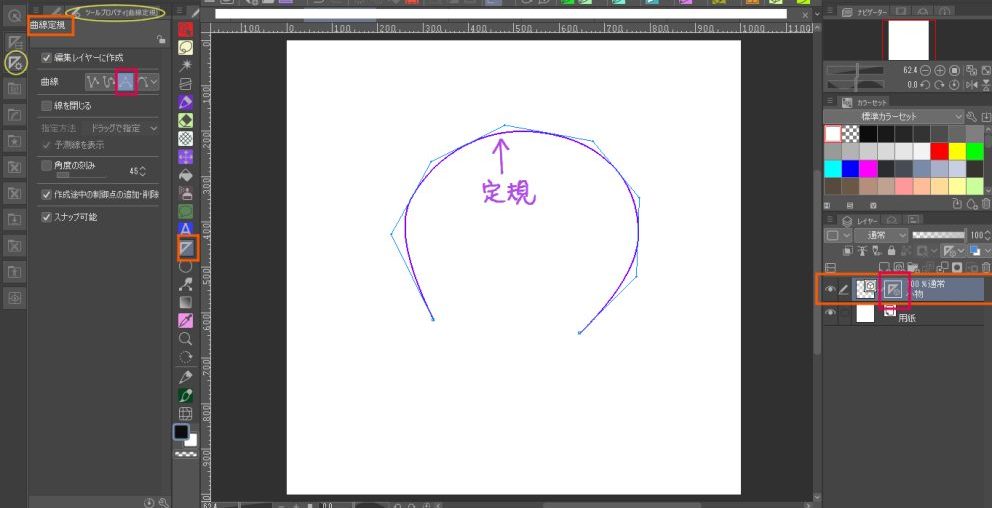Flip canvas horizontally in the navigator
Screen dimensions: 992x508
972,84
